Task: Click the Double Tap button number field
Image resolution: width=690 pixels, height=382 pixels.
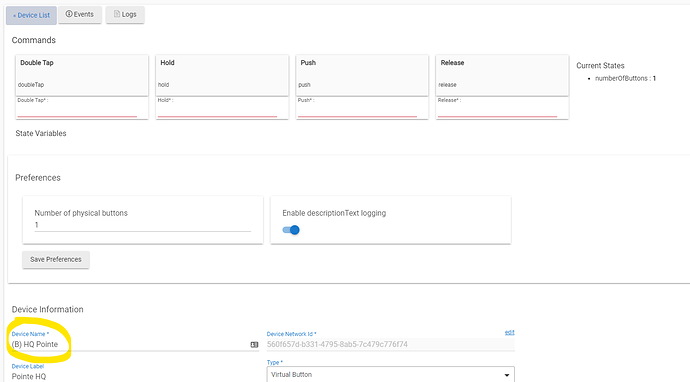Action: point(77,110)
